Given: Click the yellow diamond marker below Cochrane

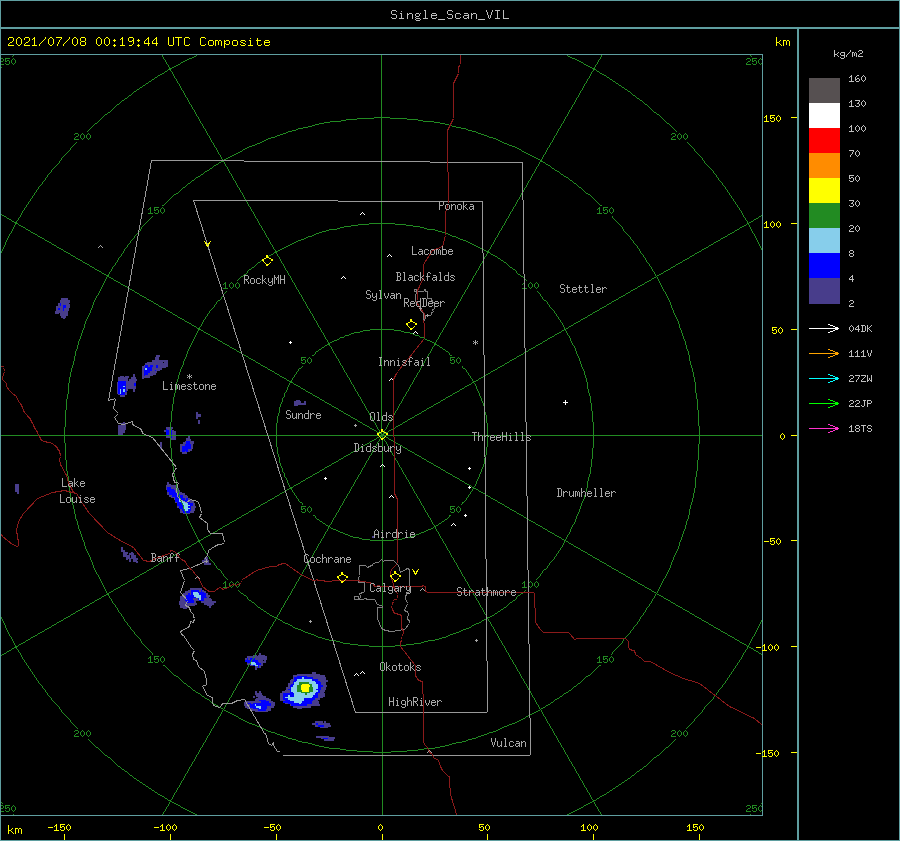Looking at the screenshot, I should pos(342,578).
